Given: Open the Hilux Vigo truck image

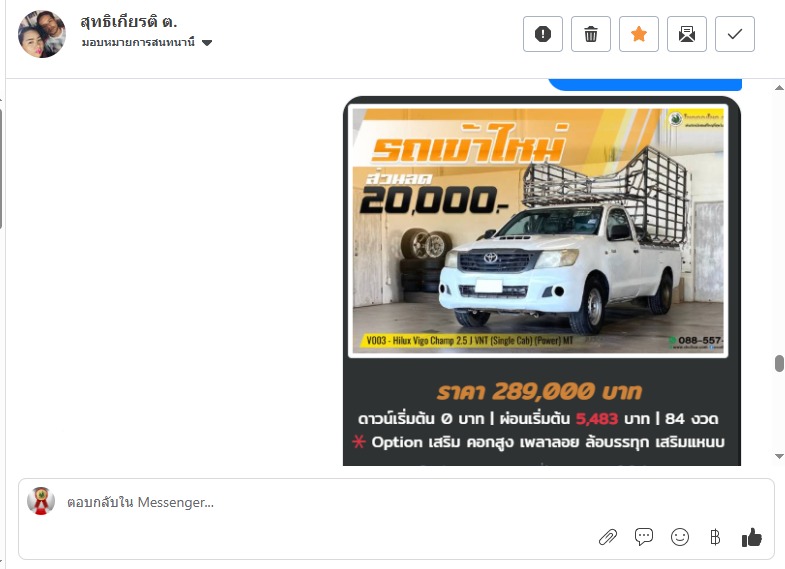Looking at the screenshot, I should (x=538, y=231).
